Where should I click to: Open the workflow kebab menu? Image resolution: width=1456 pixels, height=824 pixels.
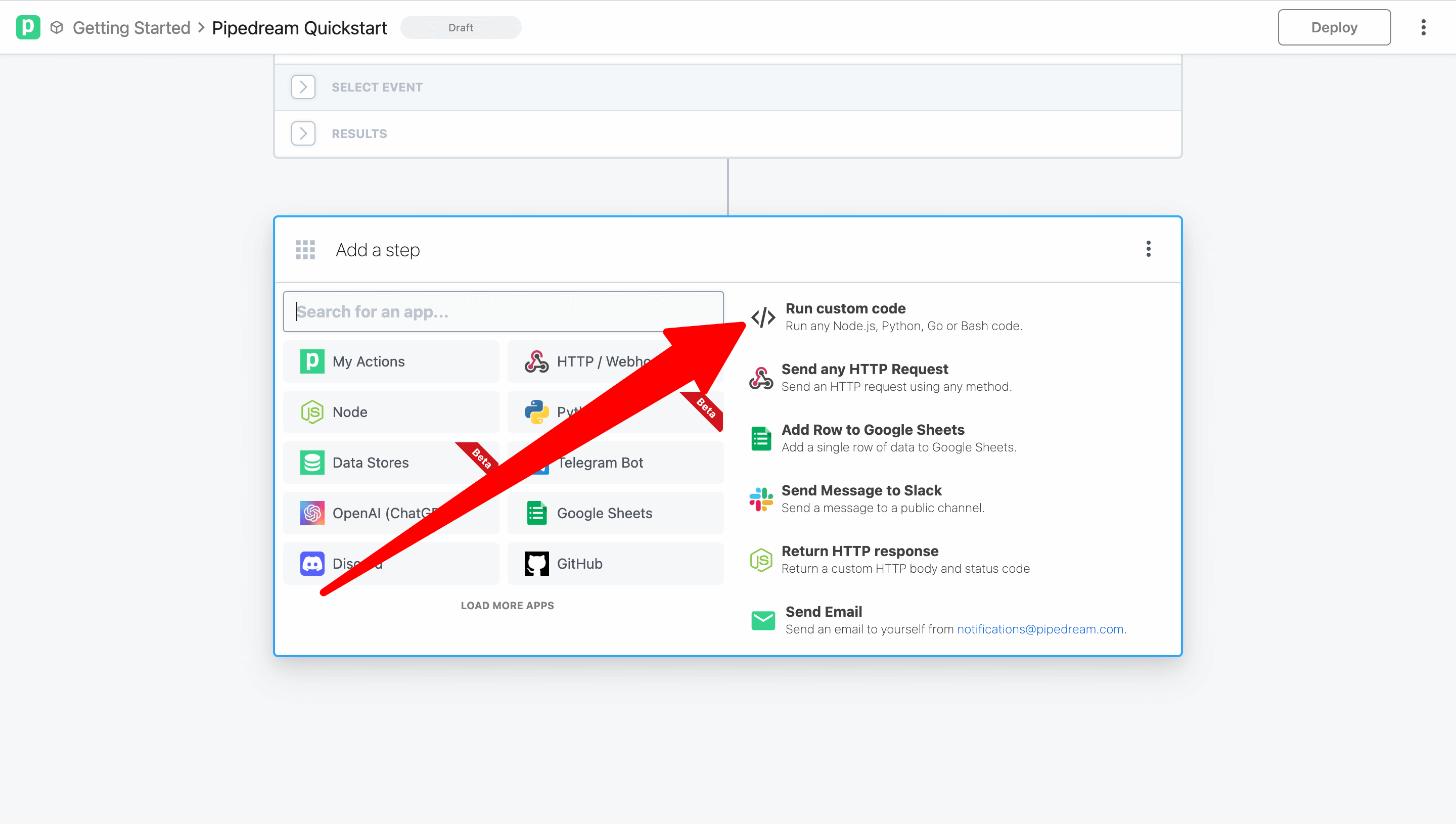1423,27
